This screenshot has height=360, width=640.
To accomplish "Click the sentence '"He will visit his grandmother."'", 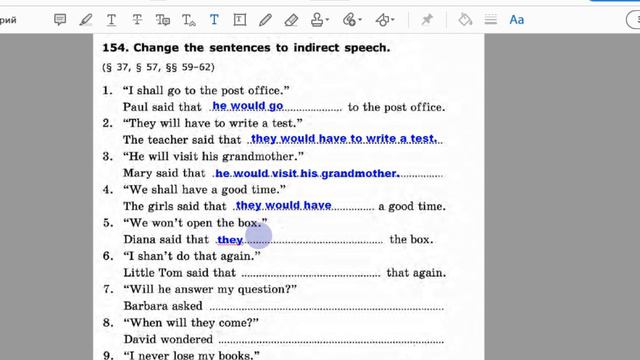I will coord(213,156).
